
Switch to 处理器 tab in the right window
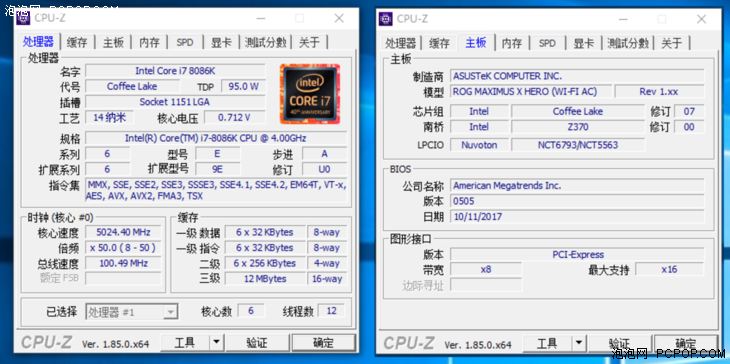[400, 43]
